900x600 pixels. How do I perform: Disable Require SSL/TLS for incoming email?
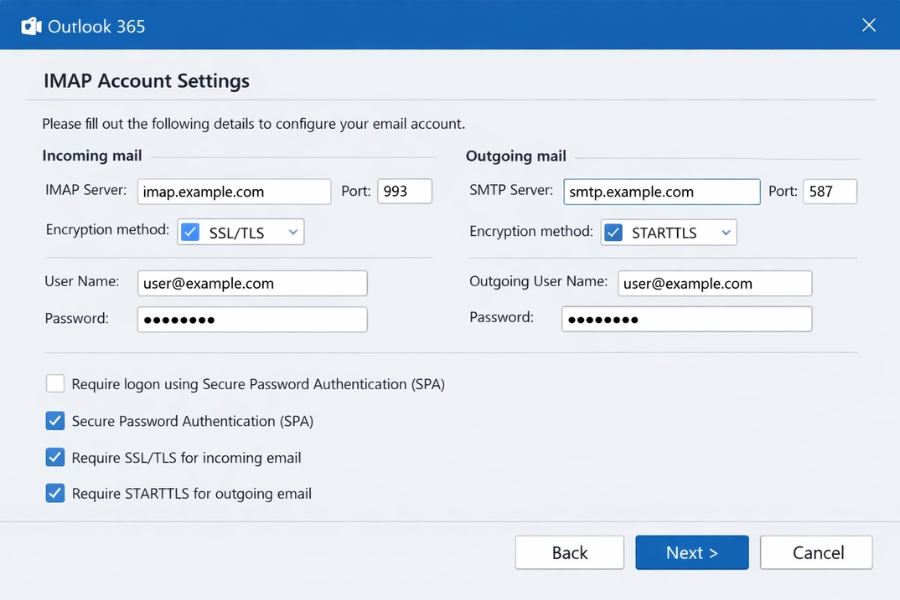(55, 456)
